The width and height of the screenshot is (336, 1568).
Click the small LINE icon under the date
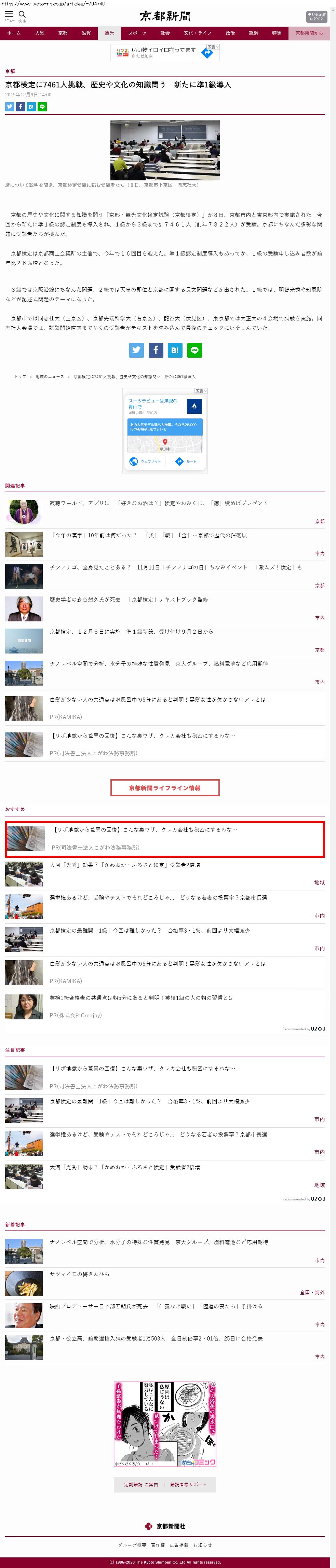pyautogui.click(x=42, y=107)
